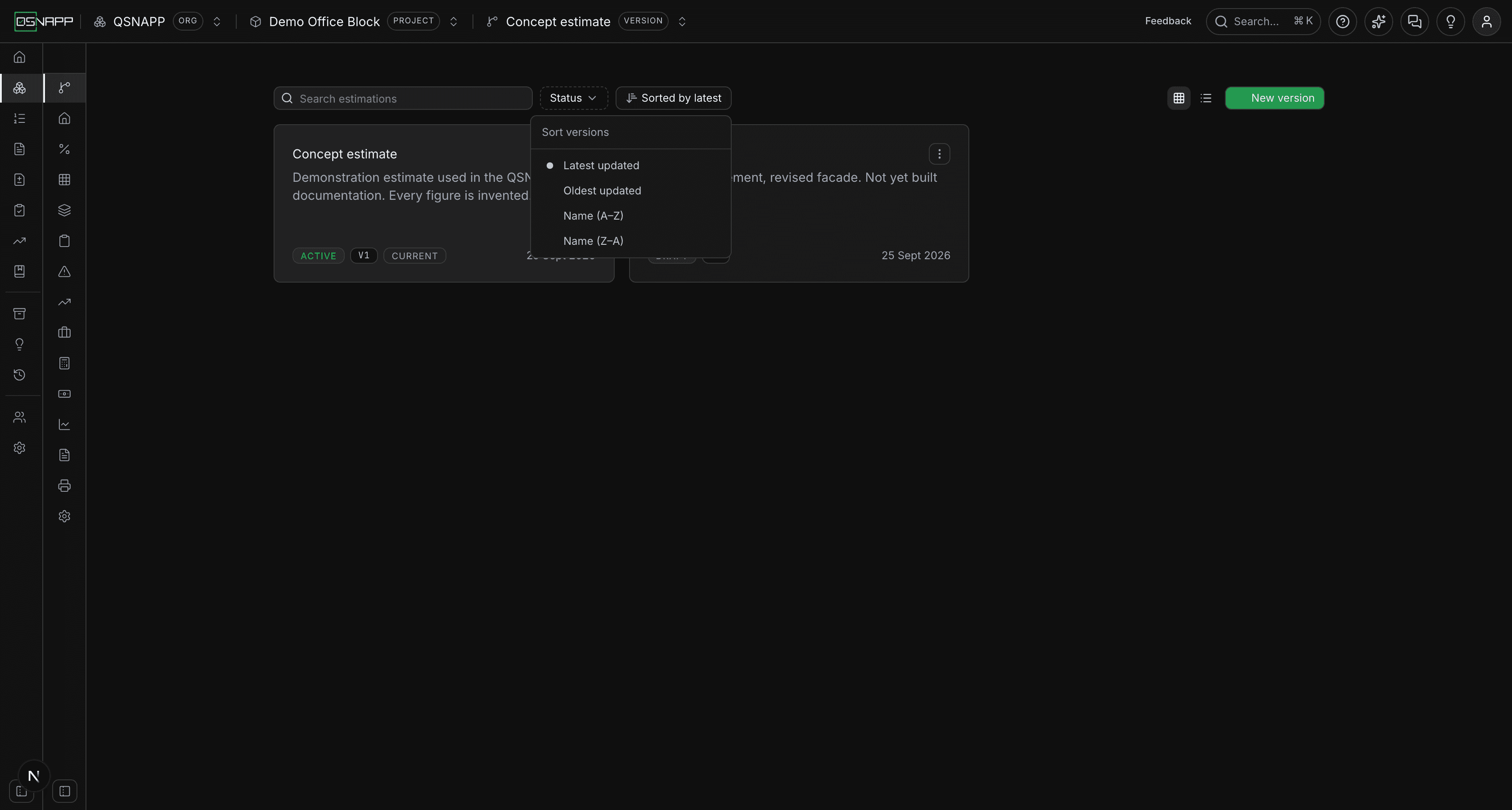Click the lightbulb icon in top bar
The image size is (1512, 810).
pos(1450,22)
